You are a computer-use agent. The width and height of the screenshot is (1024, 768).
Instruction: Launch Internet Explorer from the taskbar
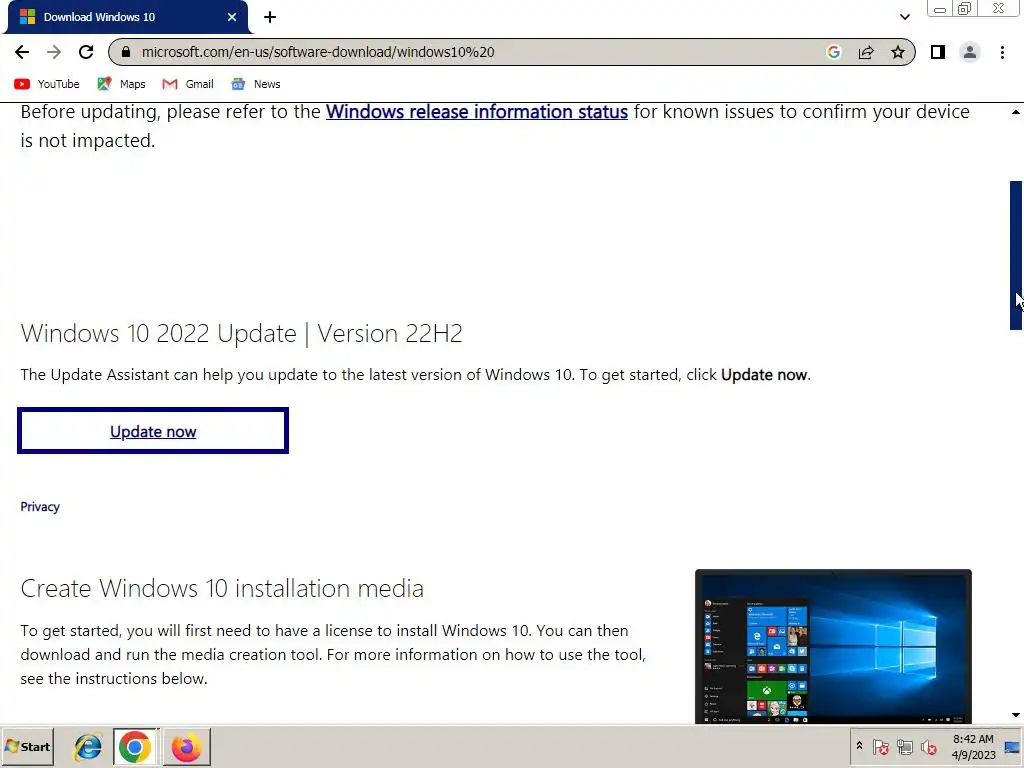coord(88,747)
